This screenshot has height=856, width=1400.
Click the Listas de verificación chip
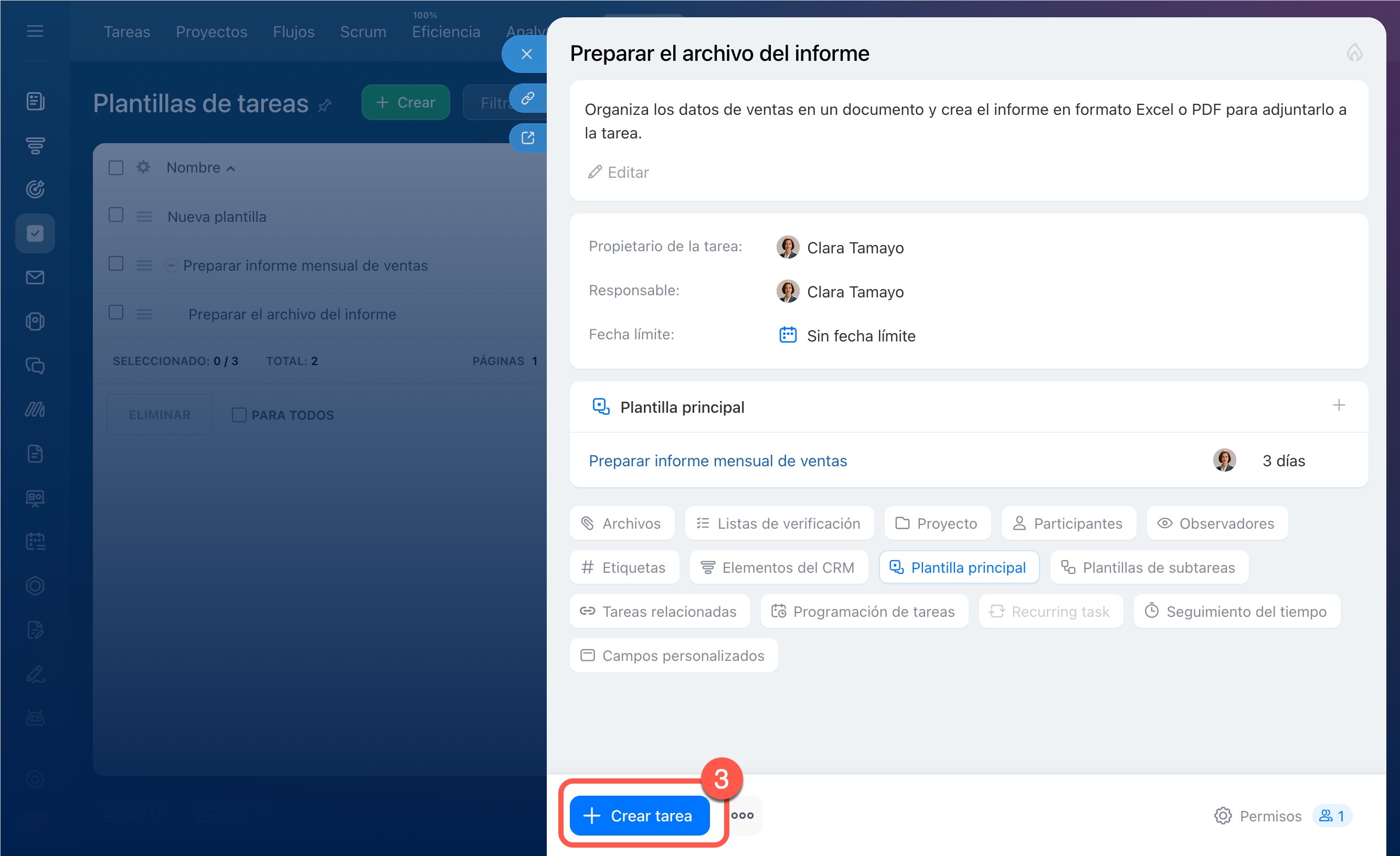tap(778, 523)
